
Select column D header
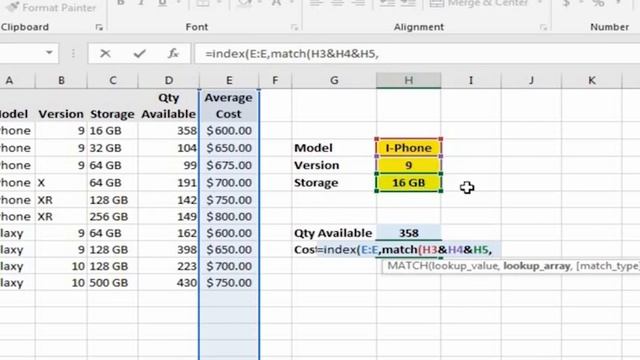(x=169, y=80)
